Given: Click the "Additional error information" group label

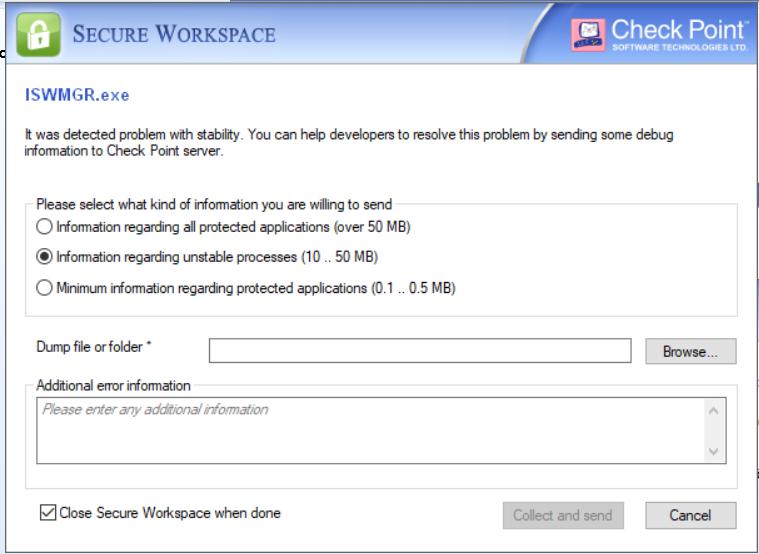Looking at the screenshot, I should (x=113, y=384).
